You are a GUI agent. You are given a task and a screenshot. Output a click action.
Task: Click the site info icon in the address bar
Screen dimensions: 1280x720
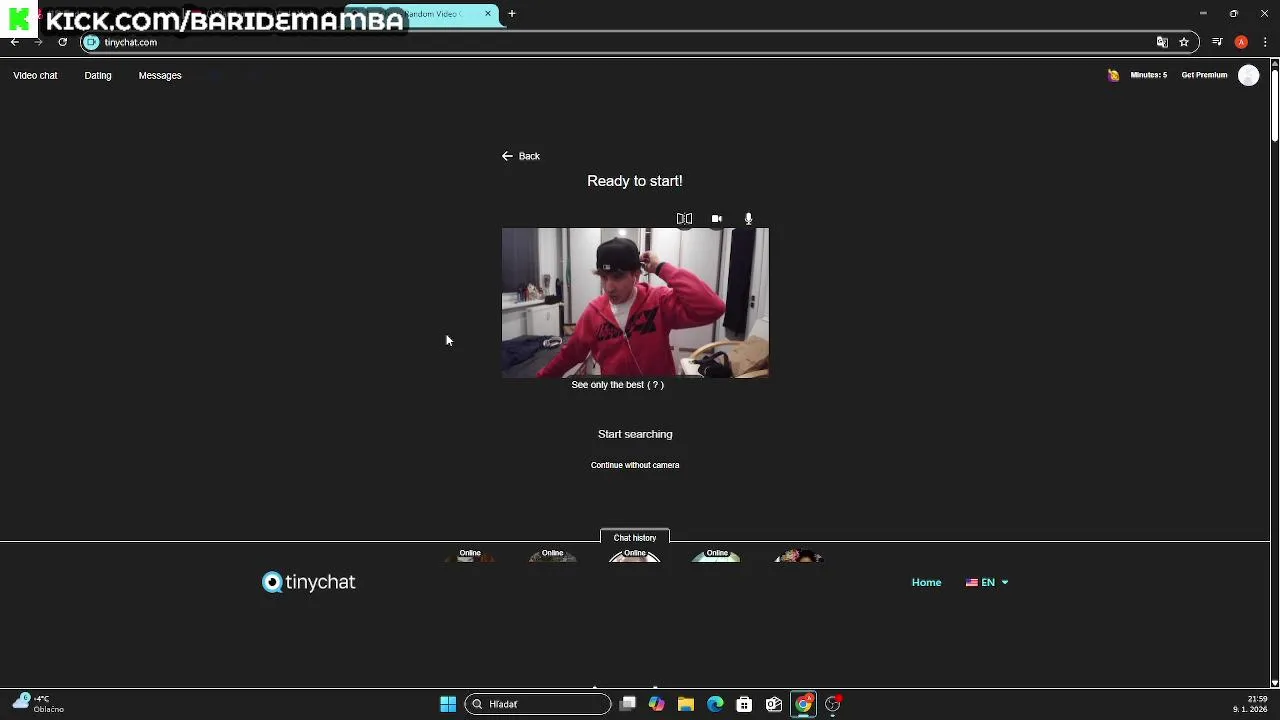point(92,42)
